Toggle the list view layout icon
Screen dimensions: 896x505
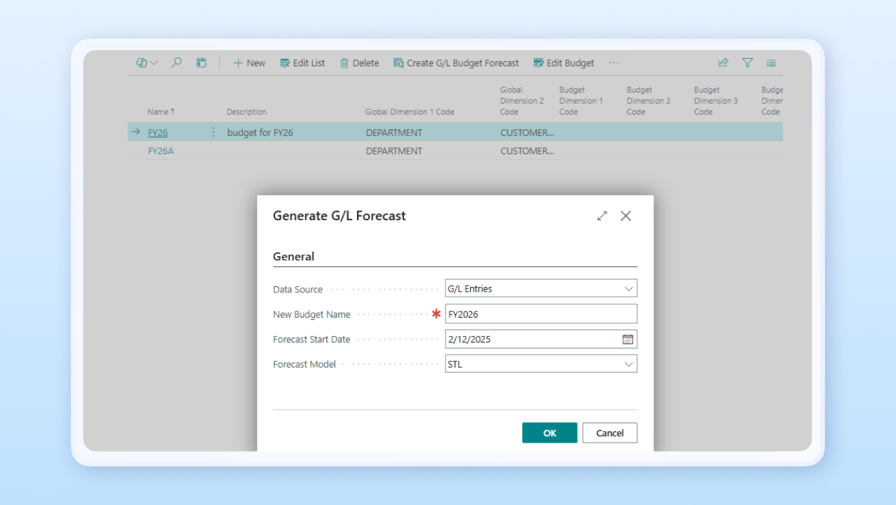(x=771, y=63)
